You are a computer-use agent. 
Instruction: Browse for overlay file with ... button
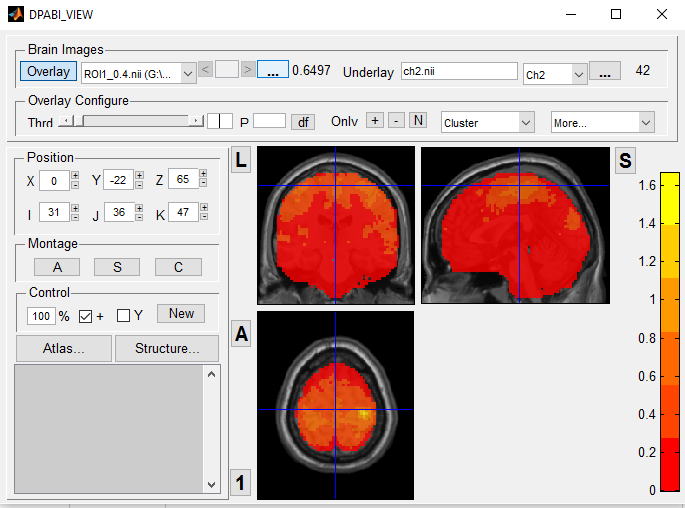[x=273, y=69]
